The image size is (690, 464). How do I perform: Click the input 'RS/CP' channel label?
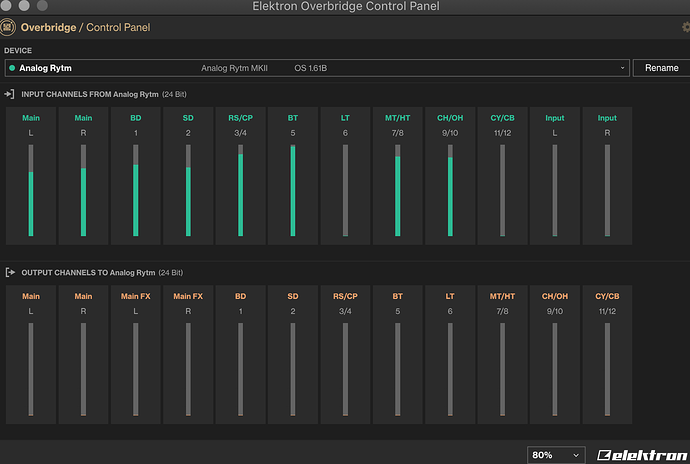tap(240, 118)
